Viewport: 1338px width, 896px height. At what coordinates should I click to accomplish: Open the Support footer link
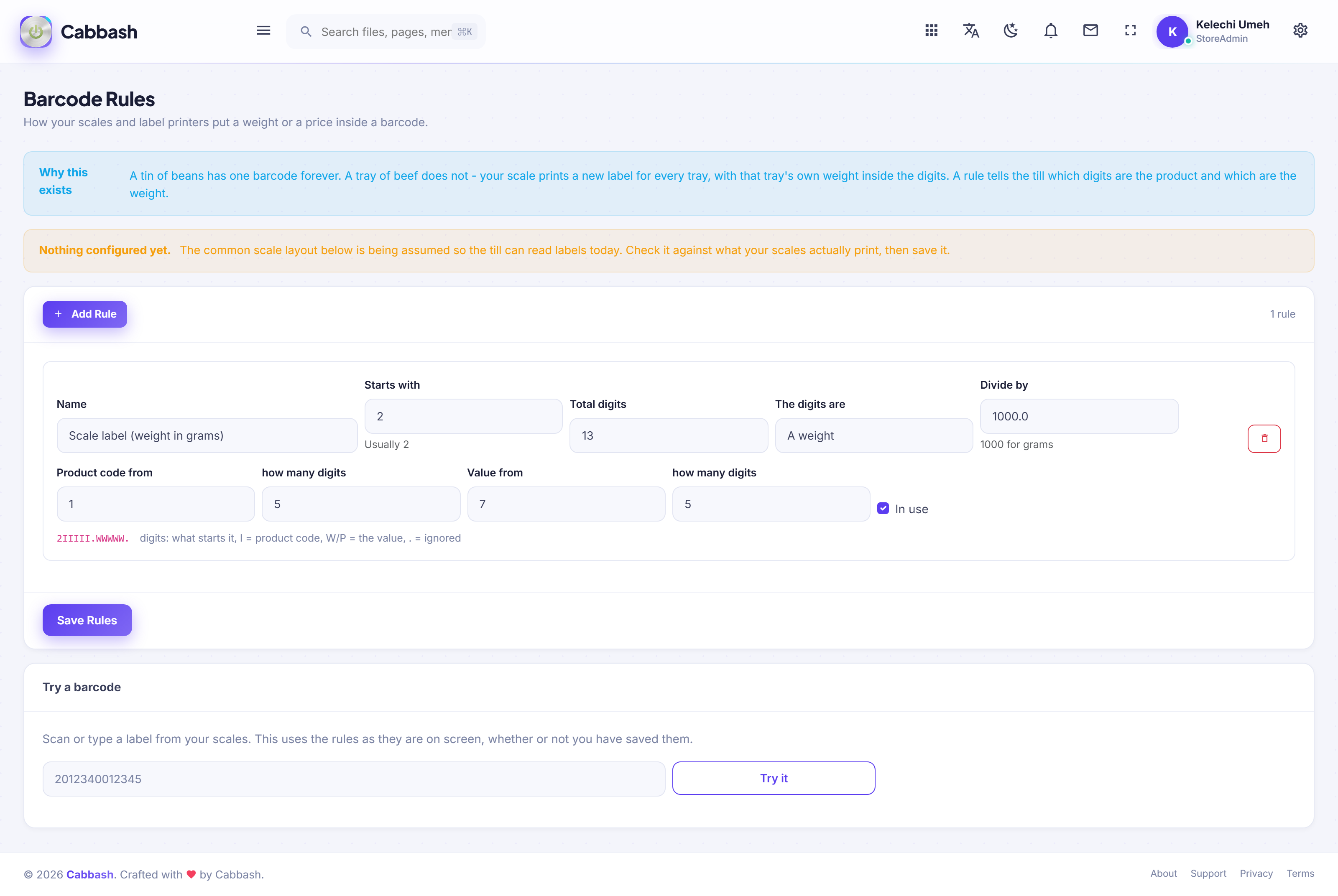[1208, 873]
